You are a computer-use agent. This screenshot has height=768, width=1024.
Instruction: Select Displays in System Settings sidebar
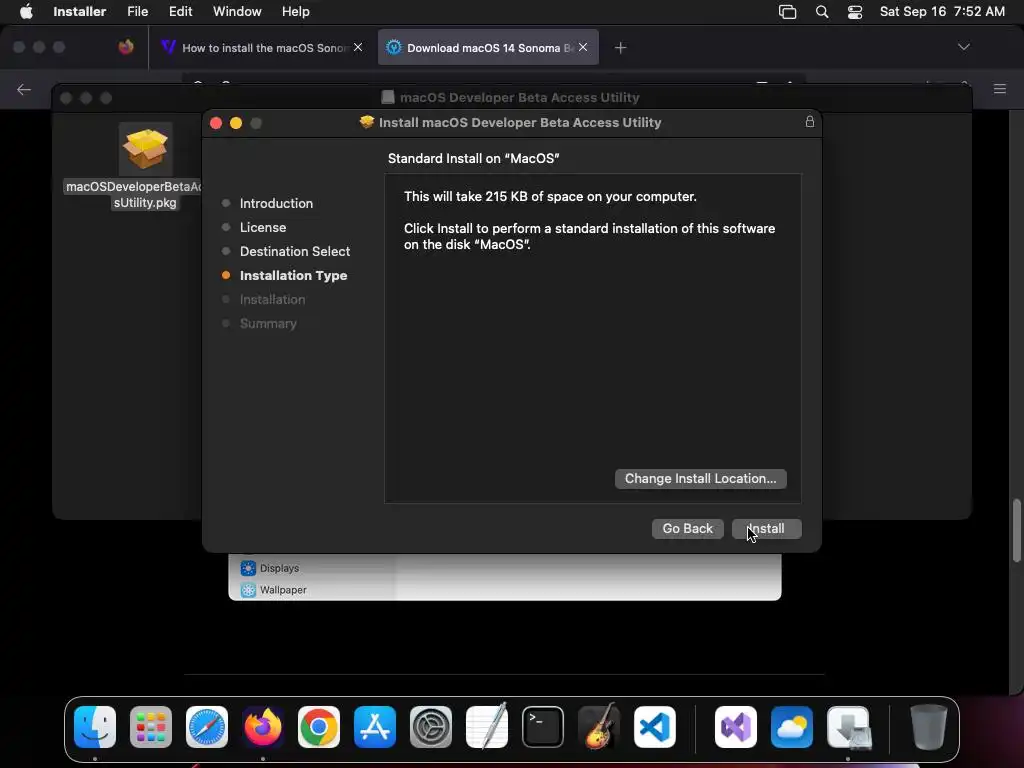pos(270,568)
